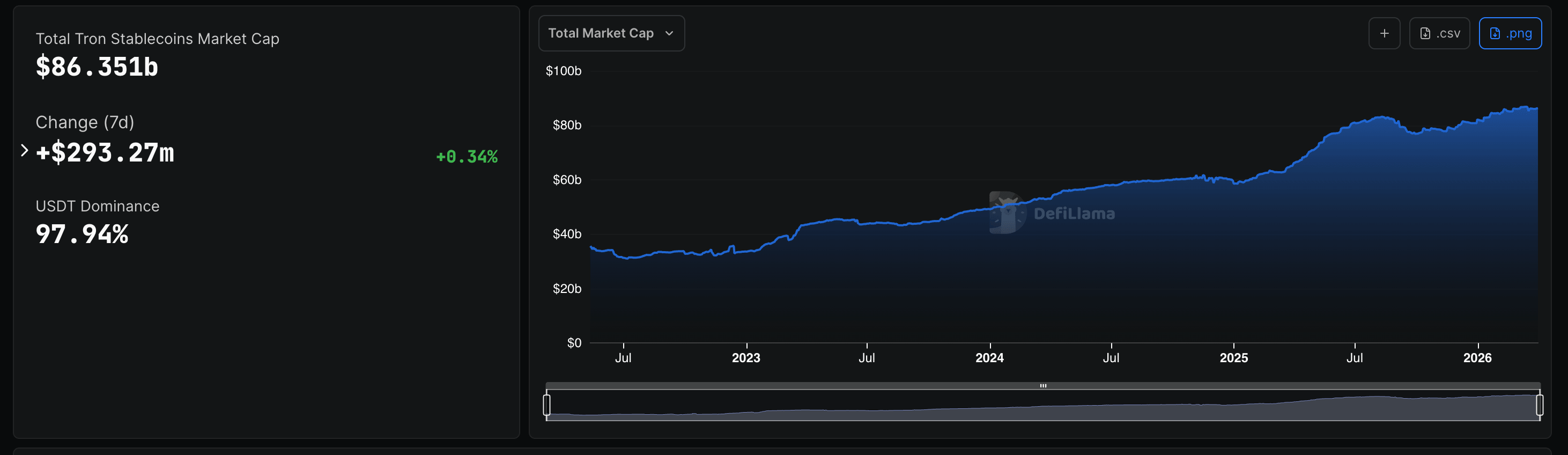Click the 2023 marker on the x-axis

[x=745, y=357]
